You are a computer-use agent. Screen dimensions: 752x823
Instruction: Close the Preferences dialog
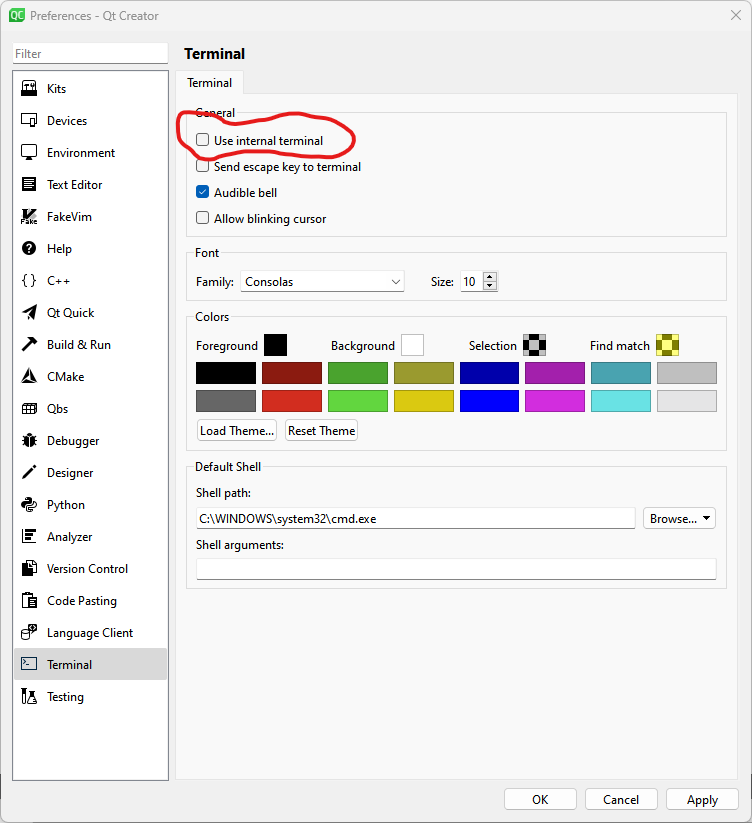coord(736,15)
